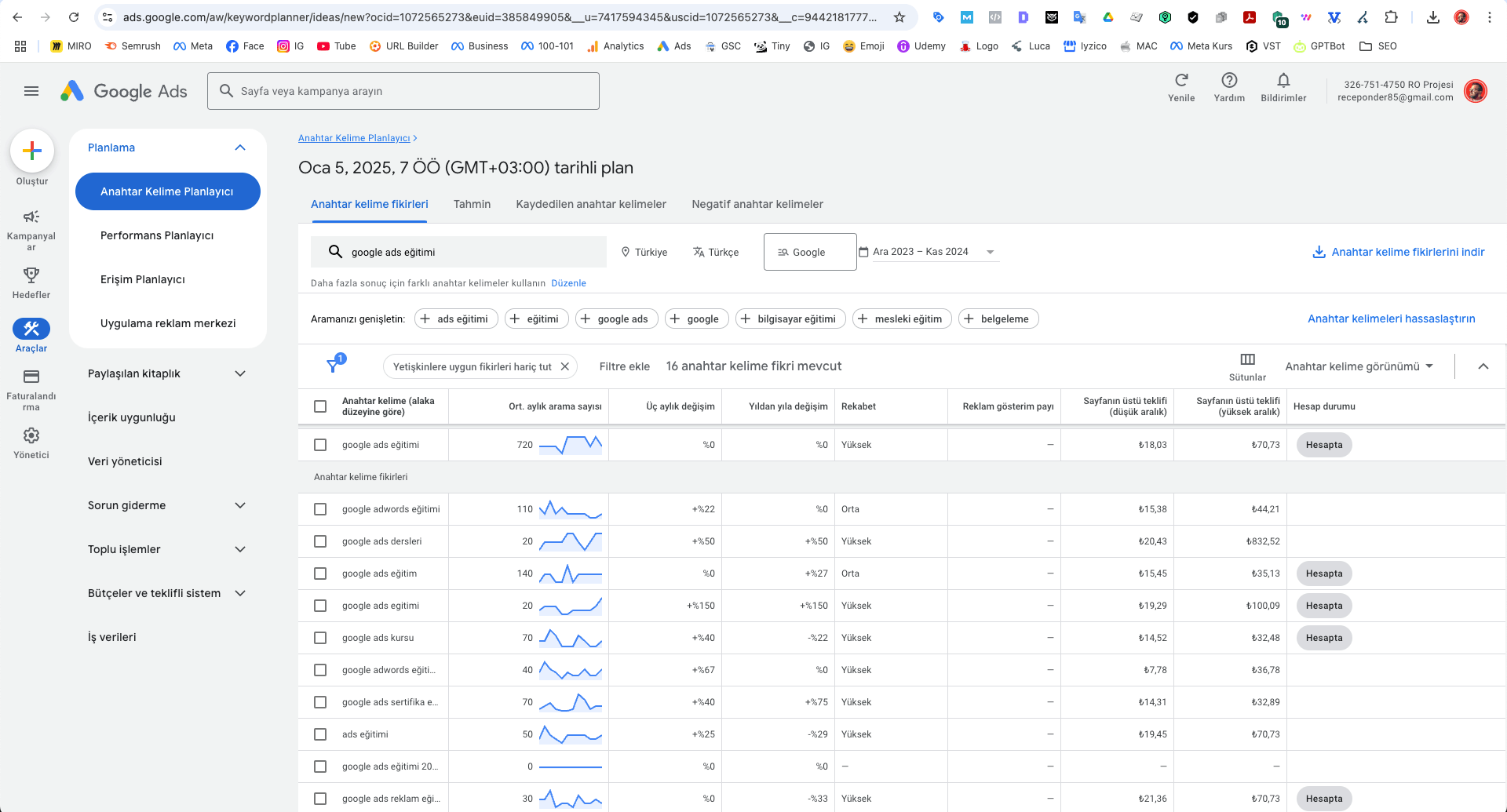This screenshot has width=1507, height=812.
Task: Click the Düzenle link
Action: (x=568, y=283)
